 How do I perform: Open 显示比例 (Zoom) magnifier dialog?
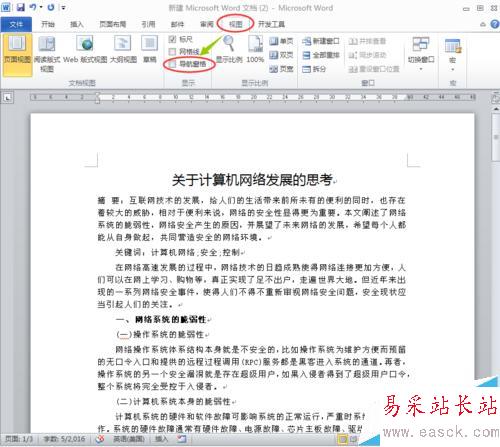pos(229,49)
